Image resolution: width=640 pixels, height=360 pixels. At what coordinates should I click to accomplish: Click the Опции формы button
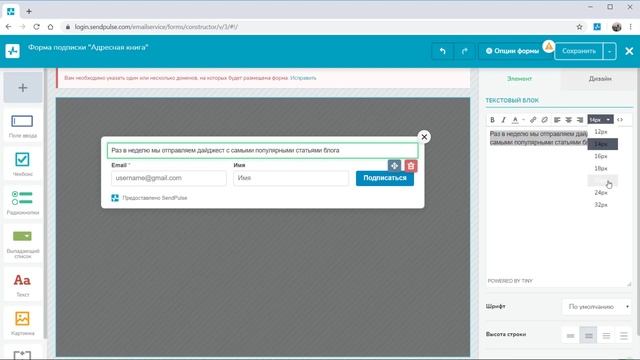click(x=512, y=51)
